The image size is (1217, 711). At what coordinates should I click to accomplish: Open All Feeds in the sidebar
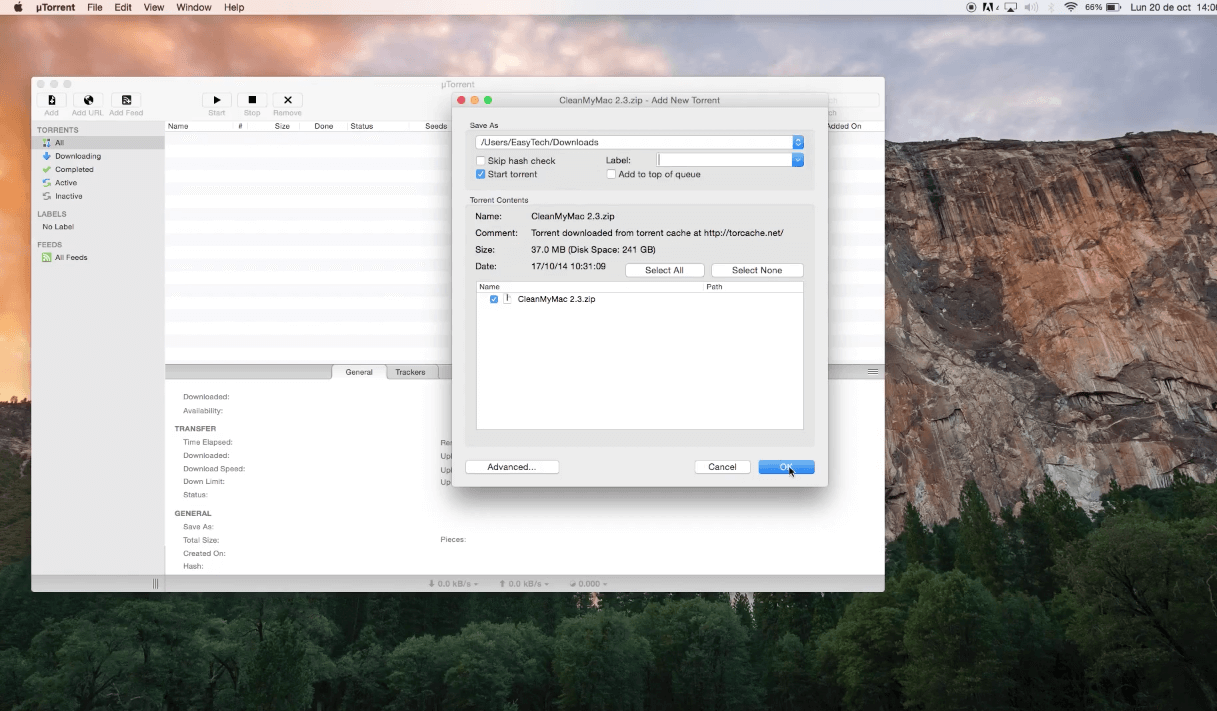pyautogui.click(x=98, y=257)
